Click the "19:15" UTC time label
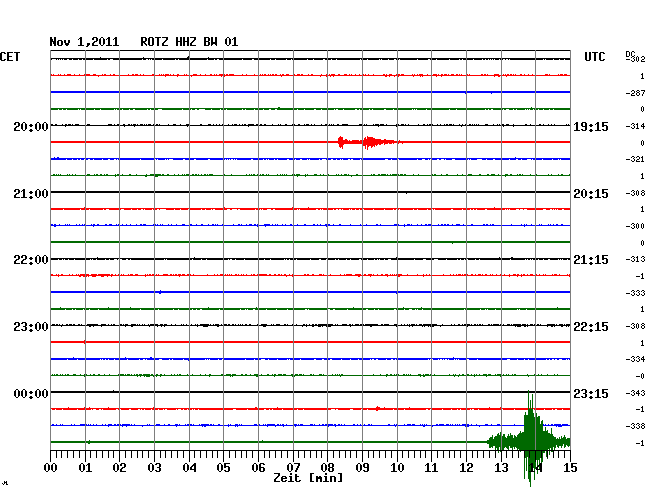650x494 pixels. [591, 127]
